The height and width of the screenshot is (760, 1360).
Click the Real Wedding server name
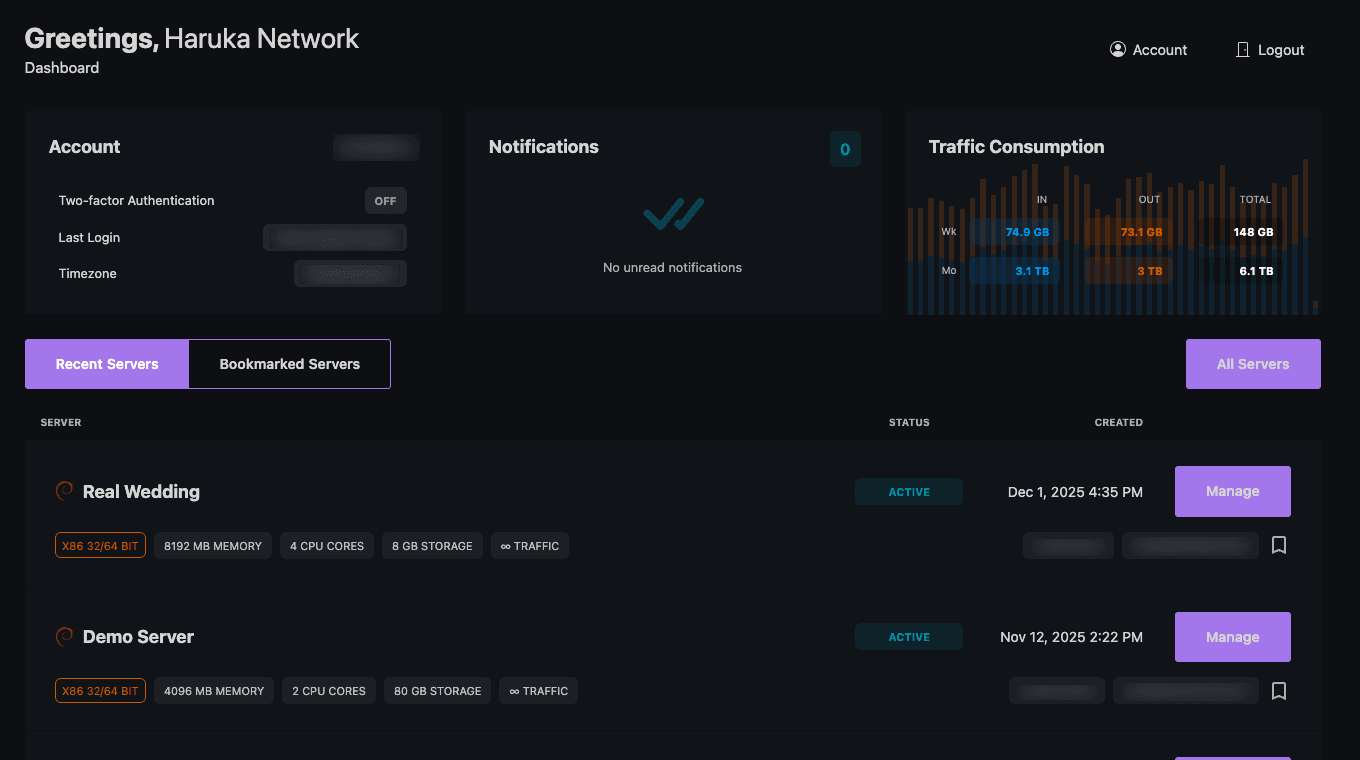point(141,491)
